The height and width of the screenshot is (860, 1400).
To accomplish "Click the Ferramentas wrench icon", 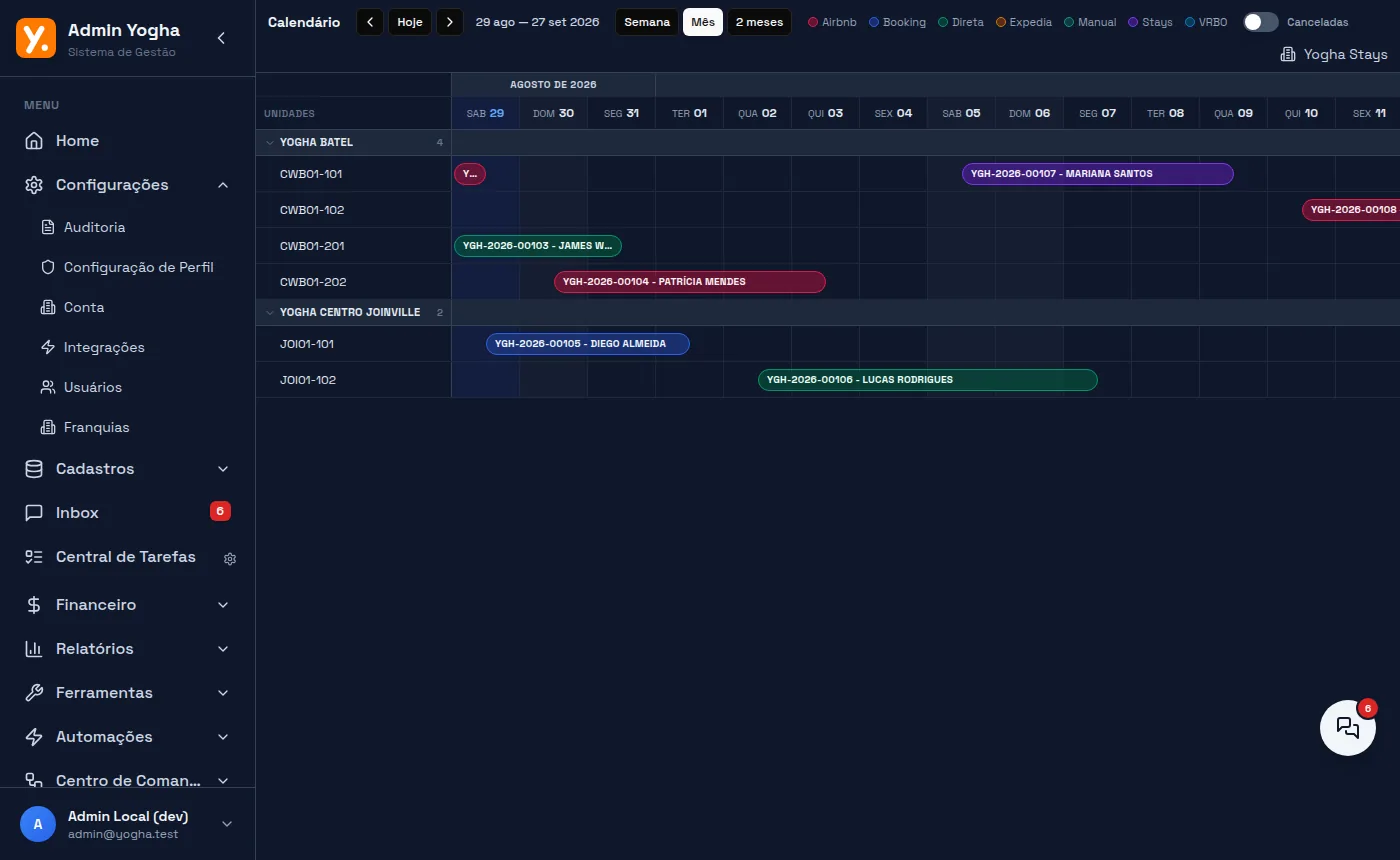I will [x=34, y=693].
